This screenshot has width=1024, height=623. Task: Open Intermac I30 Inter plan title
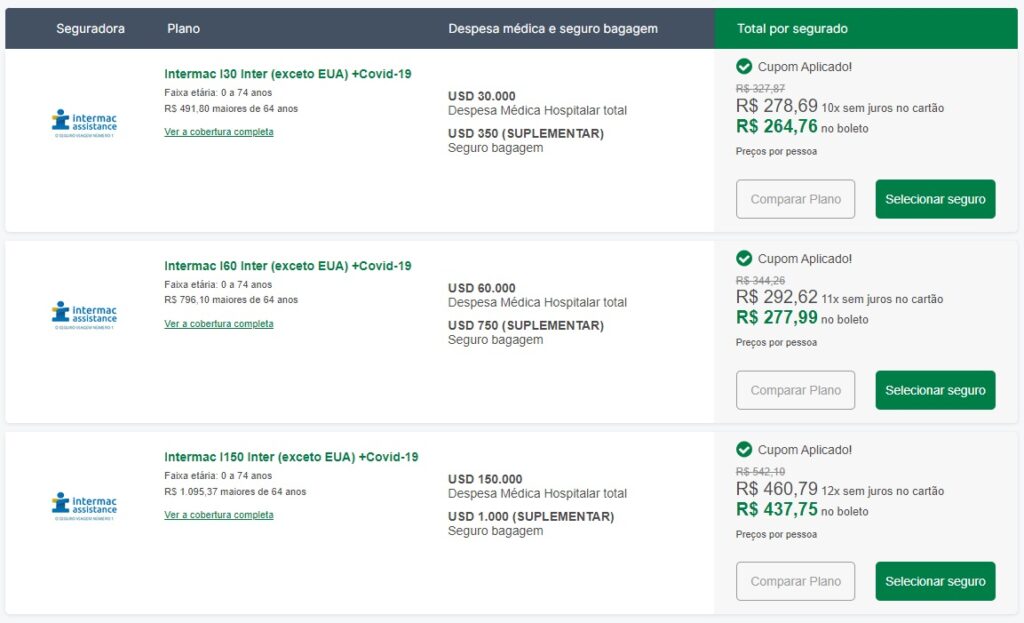pos(287,74)
